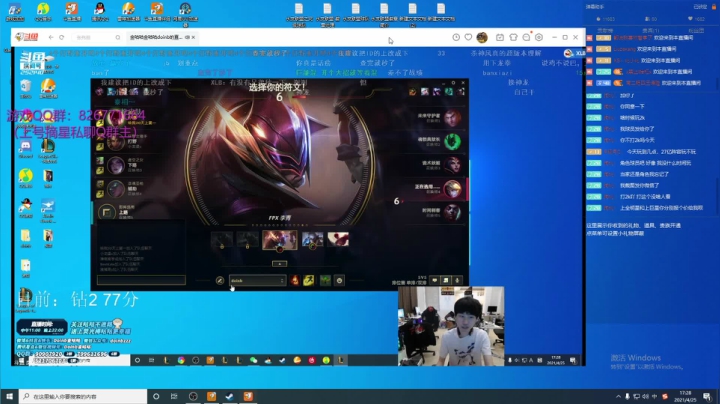Refresh the Douyu browser page
Image resolution: width=720 pixels, height=404 pixels.
pyautogui.click(x=62, y=37)
